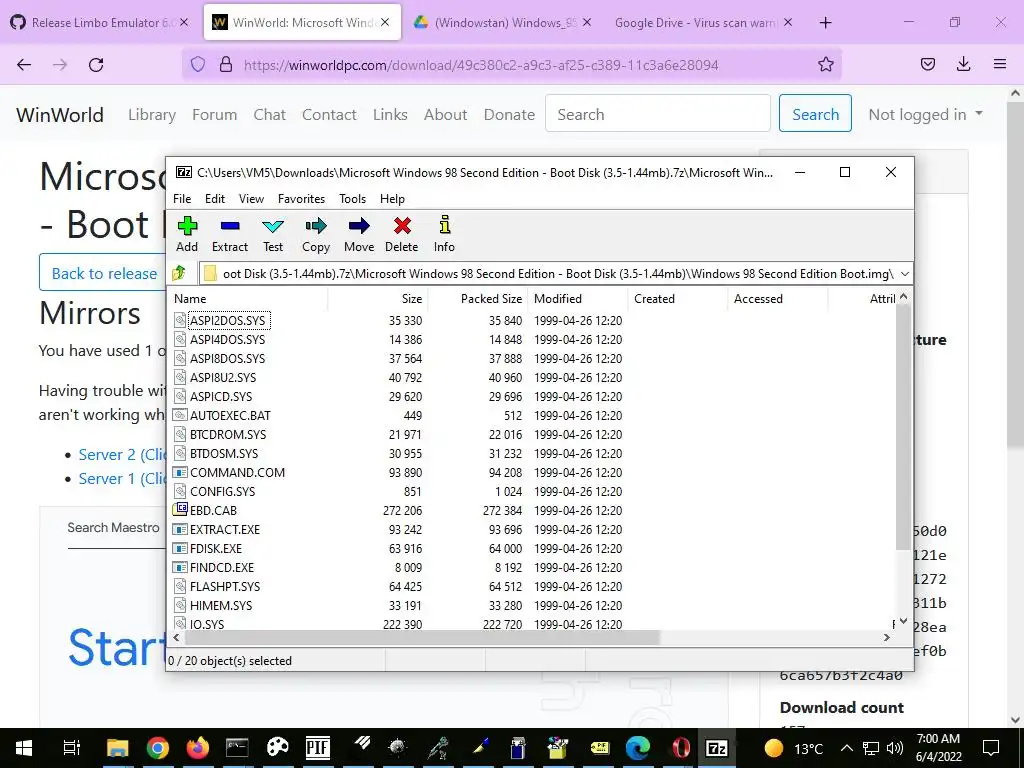Click the WinWorld search input field

click(658, 114)
